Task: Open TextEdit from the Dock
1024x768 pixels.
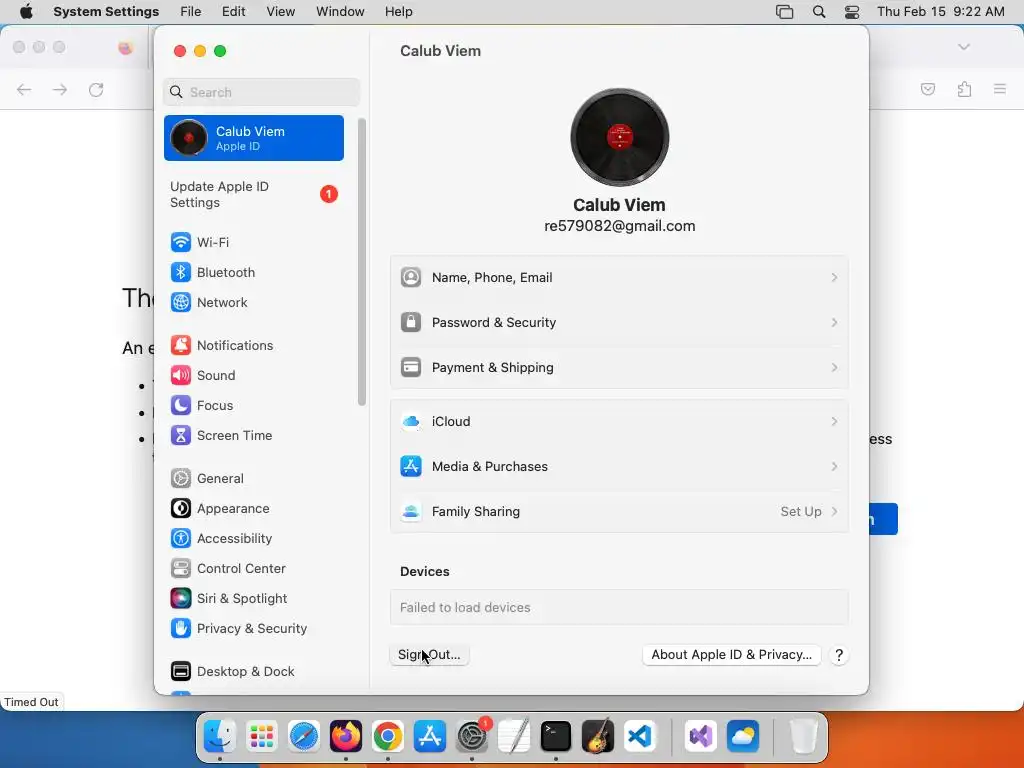Action: coord(514,737)
